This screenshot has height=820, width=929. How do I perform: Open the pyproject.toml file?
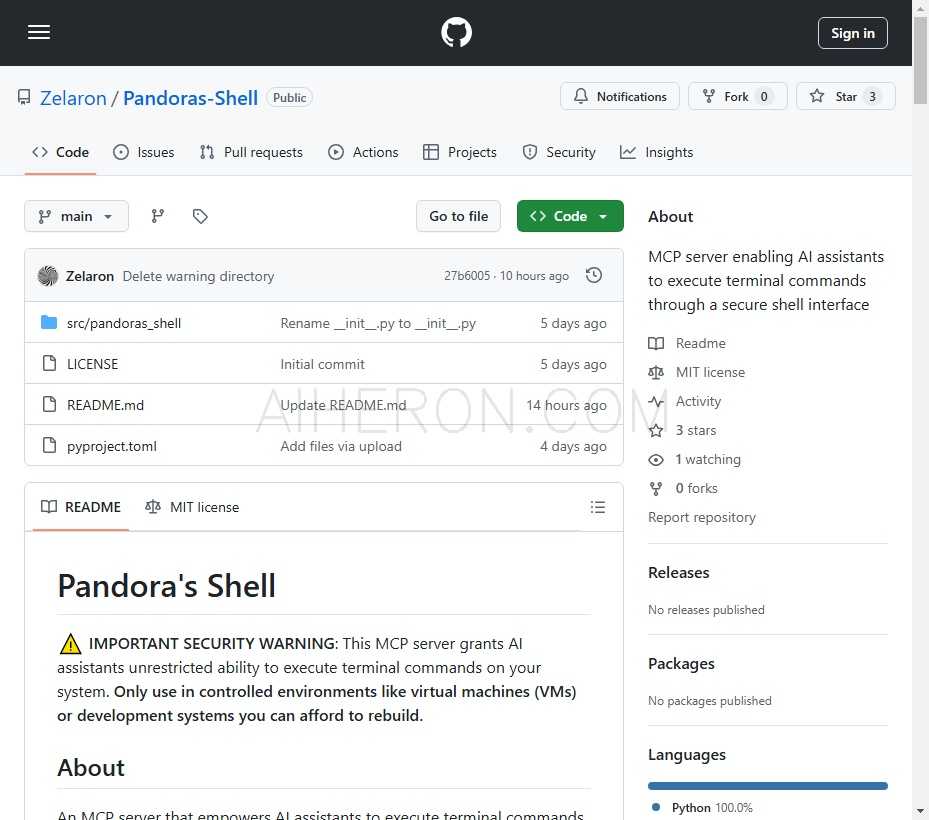112,446
